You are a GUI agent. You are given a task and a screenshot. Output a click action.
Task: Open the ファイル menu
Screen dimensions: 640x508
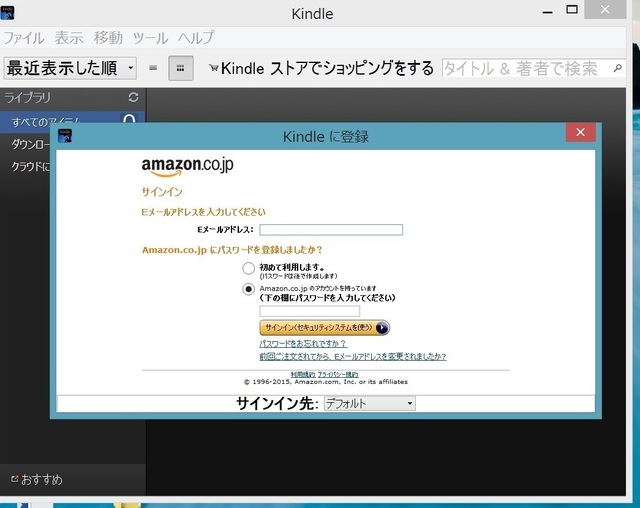(x=24, y=38)
